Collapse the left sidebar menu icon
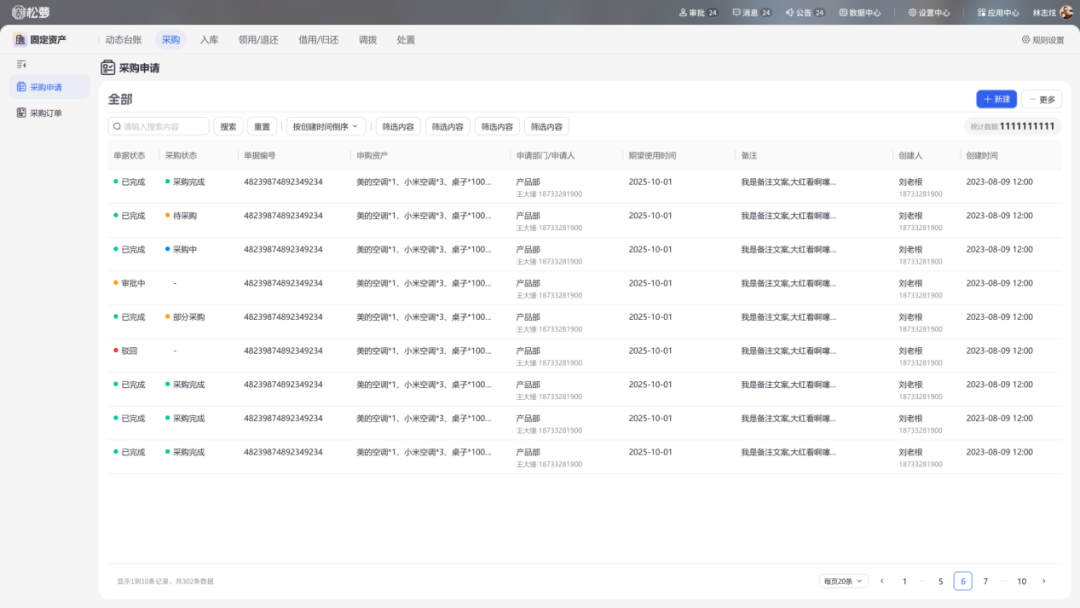 pyautogui.click(x=22, y=64)
